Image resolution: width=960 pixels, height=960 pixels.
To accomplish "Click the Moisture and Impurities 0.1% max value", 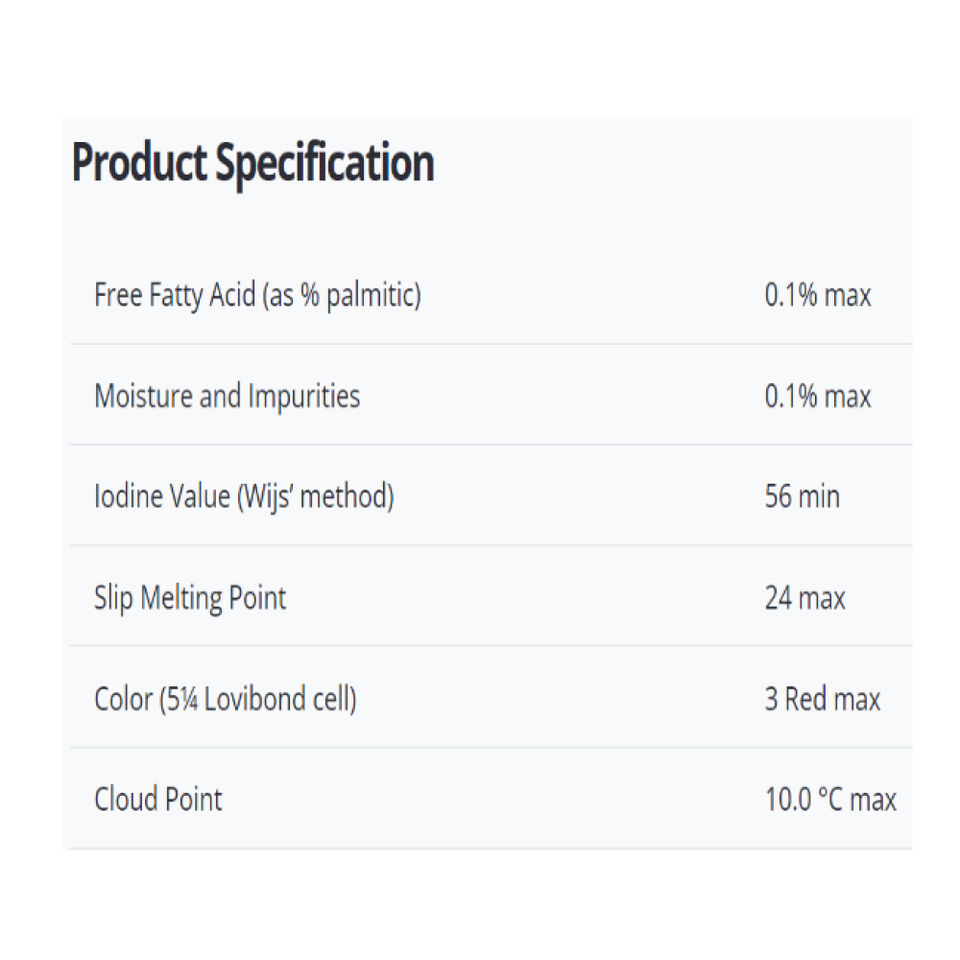I will coord(817,396).
